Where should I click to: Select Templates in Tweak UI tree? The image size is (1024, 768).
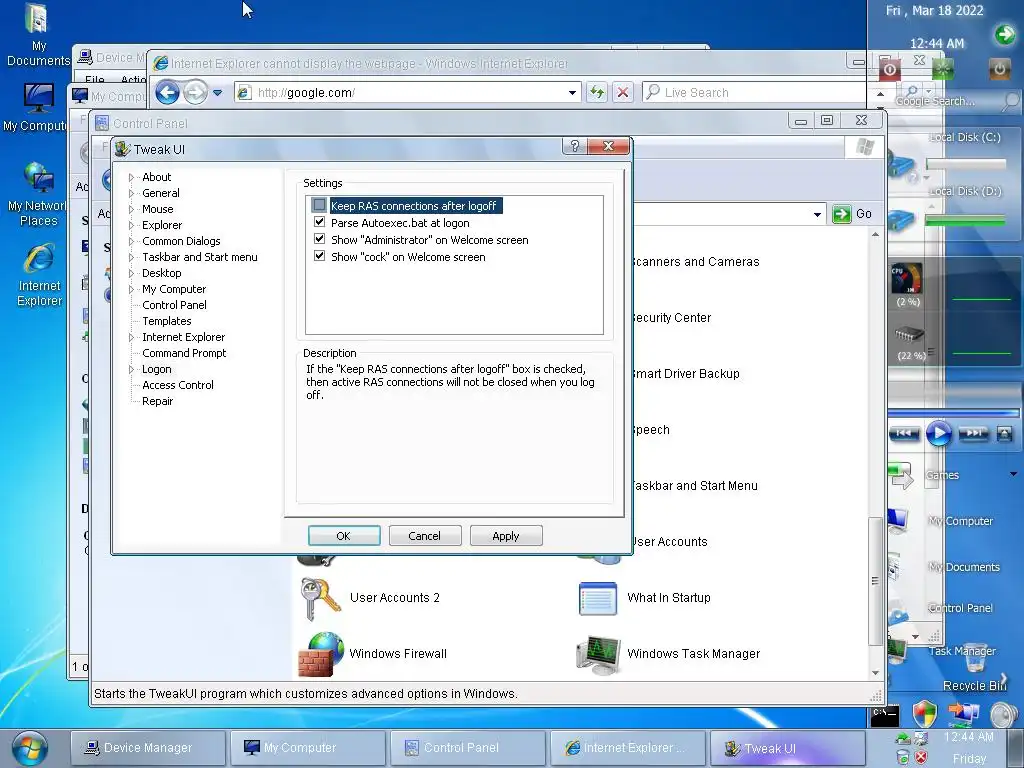(x=167, y=321)
